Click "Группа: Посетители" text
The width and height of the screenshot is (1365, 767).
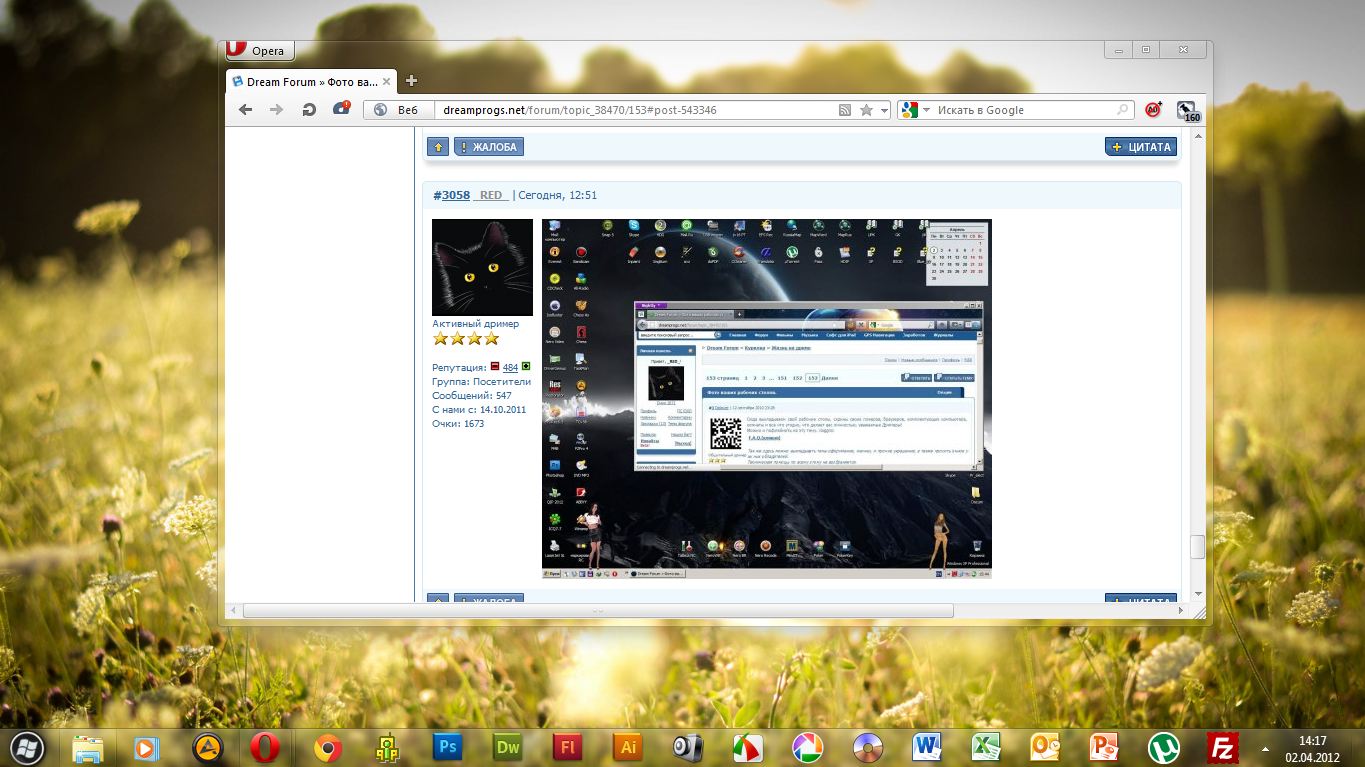click(482, 382)
